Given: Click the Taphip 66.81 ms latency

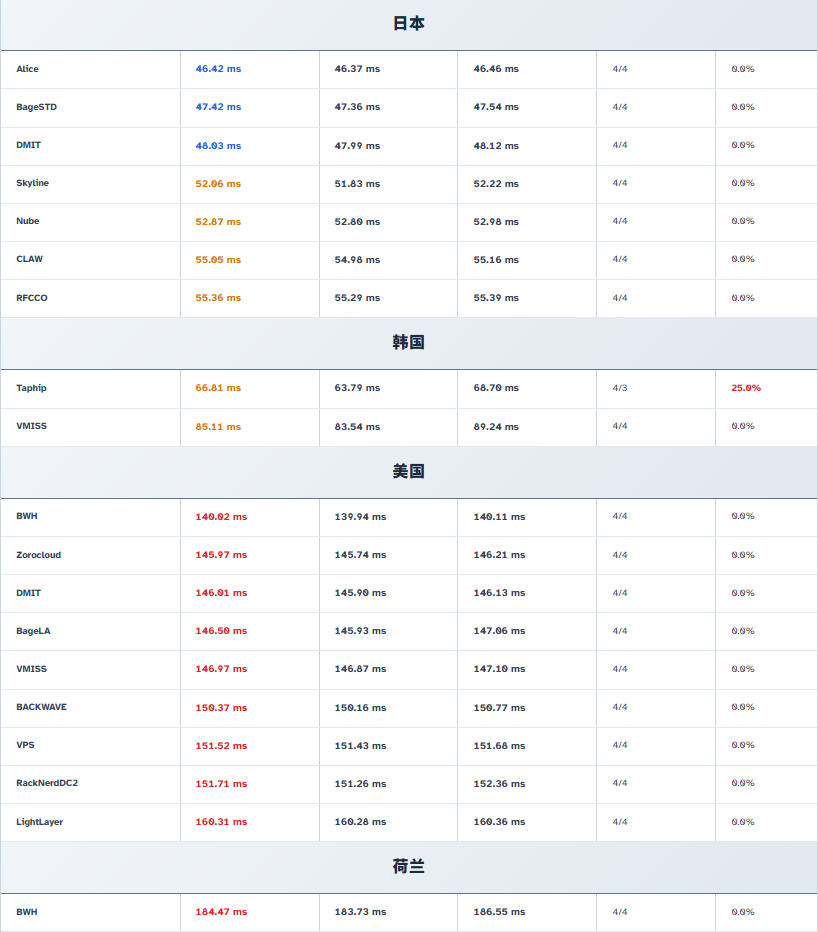Looking at the screenshot, I should click(x=218, y=388).
